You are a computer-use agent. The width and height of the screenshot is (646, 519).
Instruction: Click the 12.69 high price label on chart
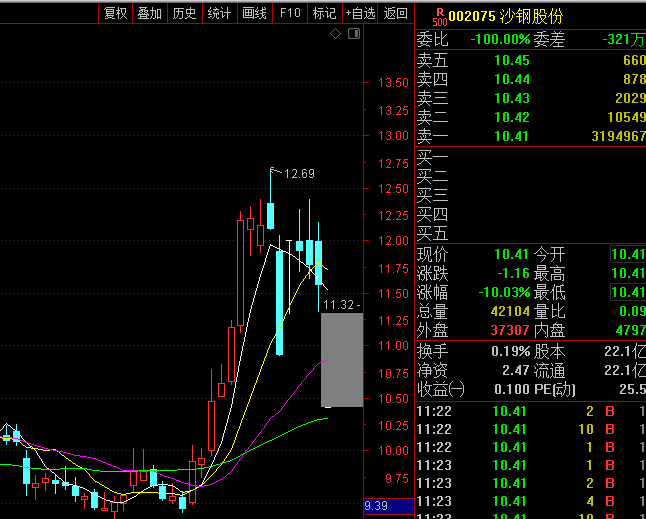[x=298, y=174]
